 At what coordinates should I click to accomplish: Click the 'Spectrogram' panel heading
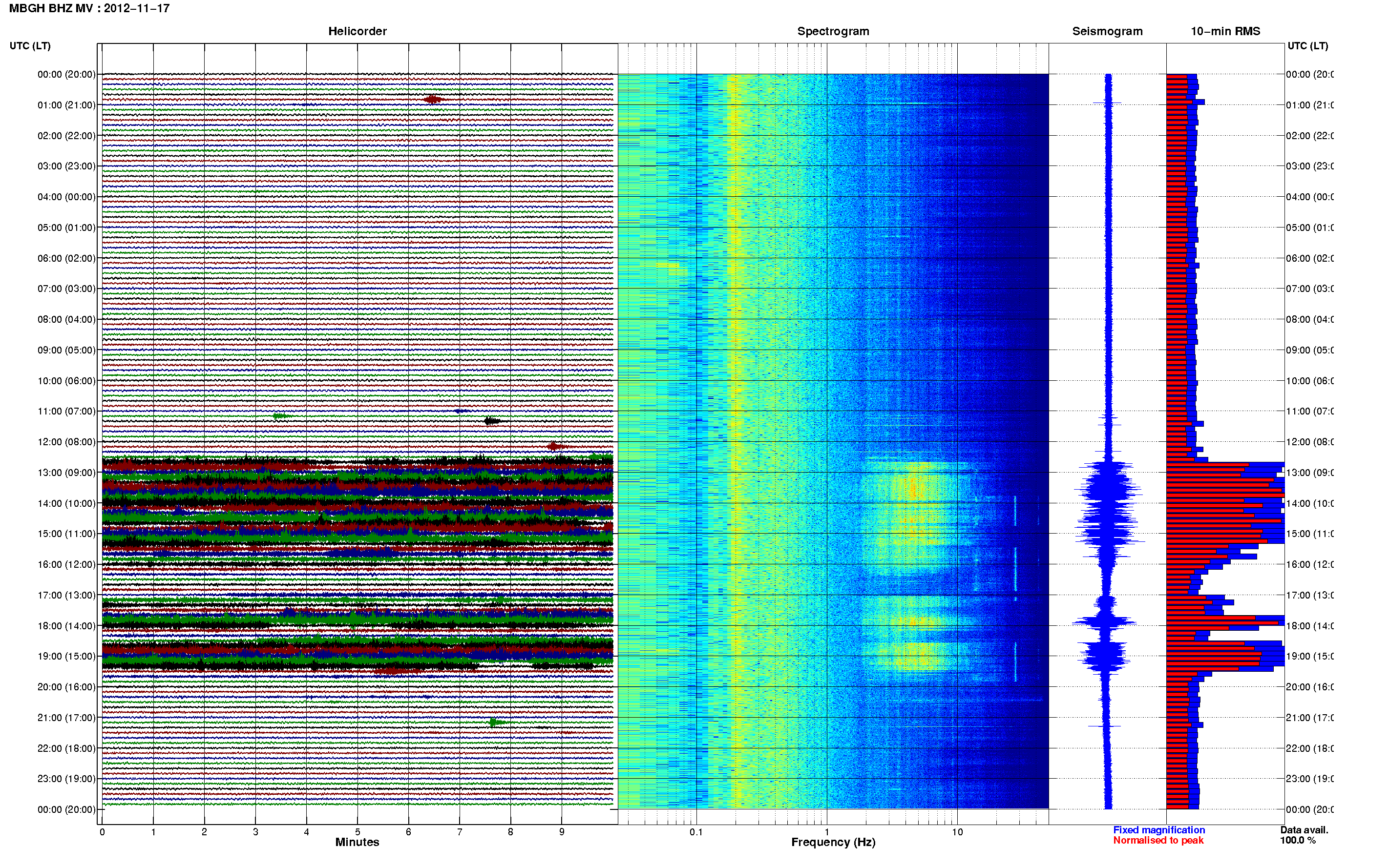833,32
